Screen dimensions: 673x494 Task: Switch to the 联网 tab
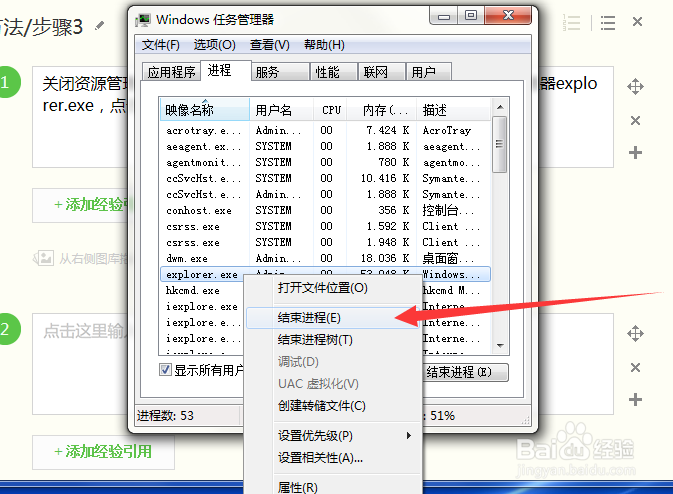click(x=382, y=72)
